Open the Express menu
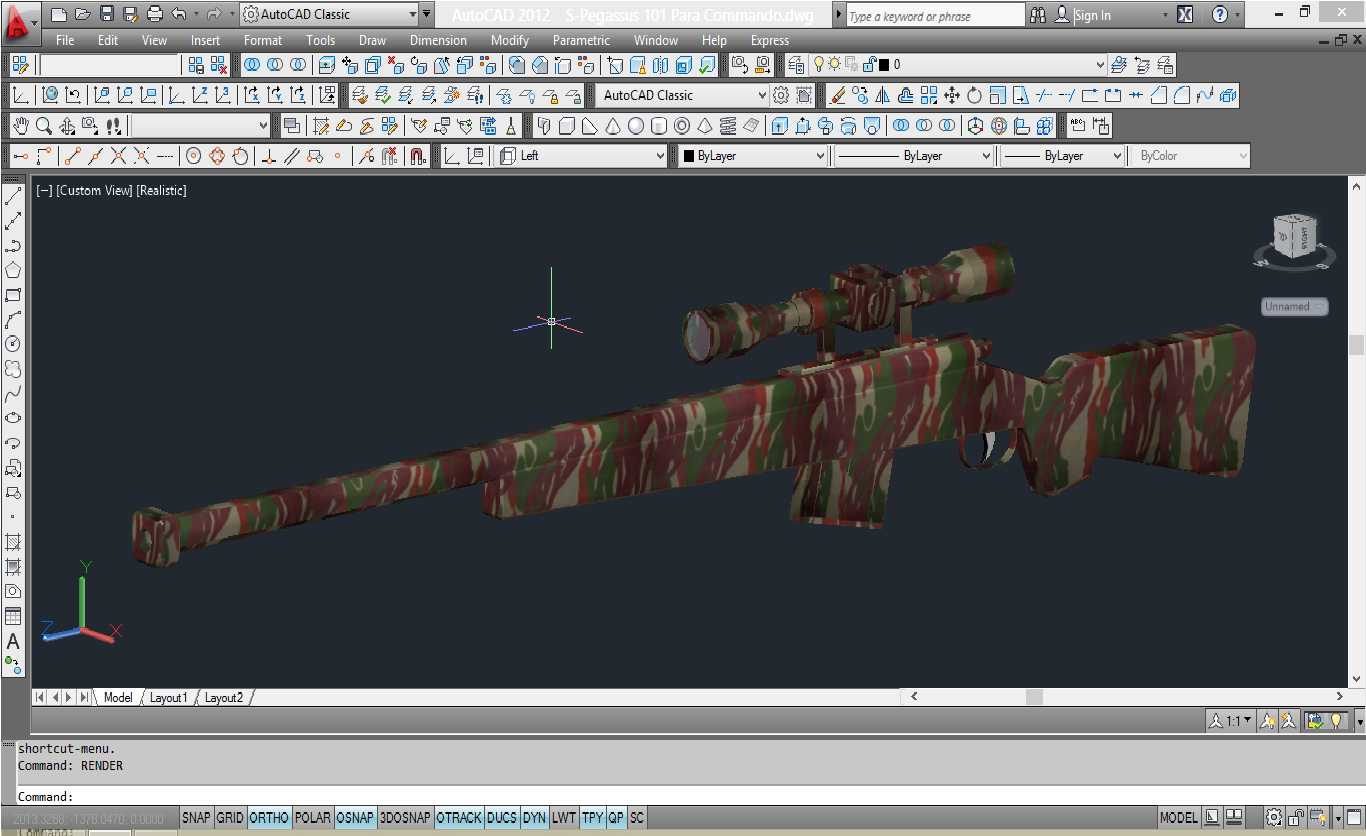The height and width of the screenshot is (836, 1366). click(x=769, y=41)
